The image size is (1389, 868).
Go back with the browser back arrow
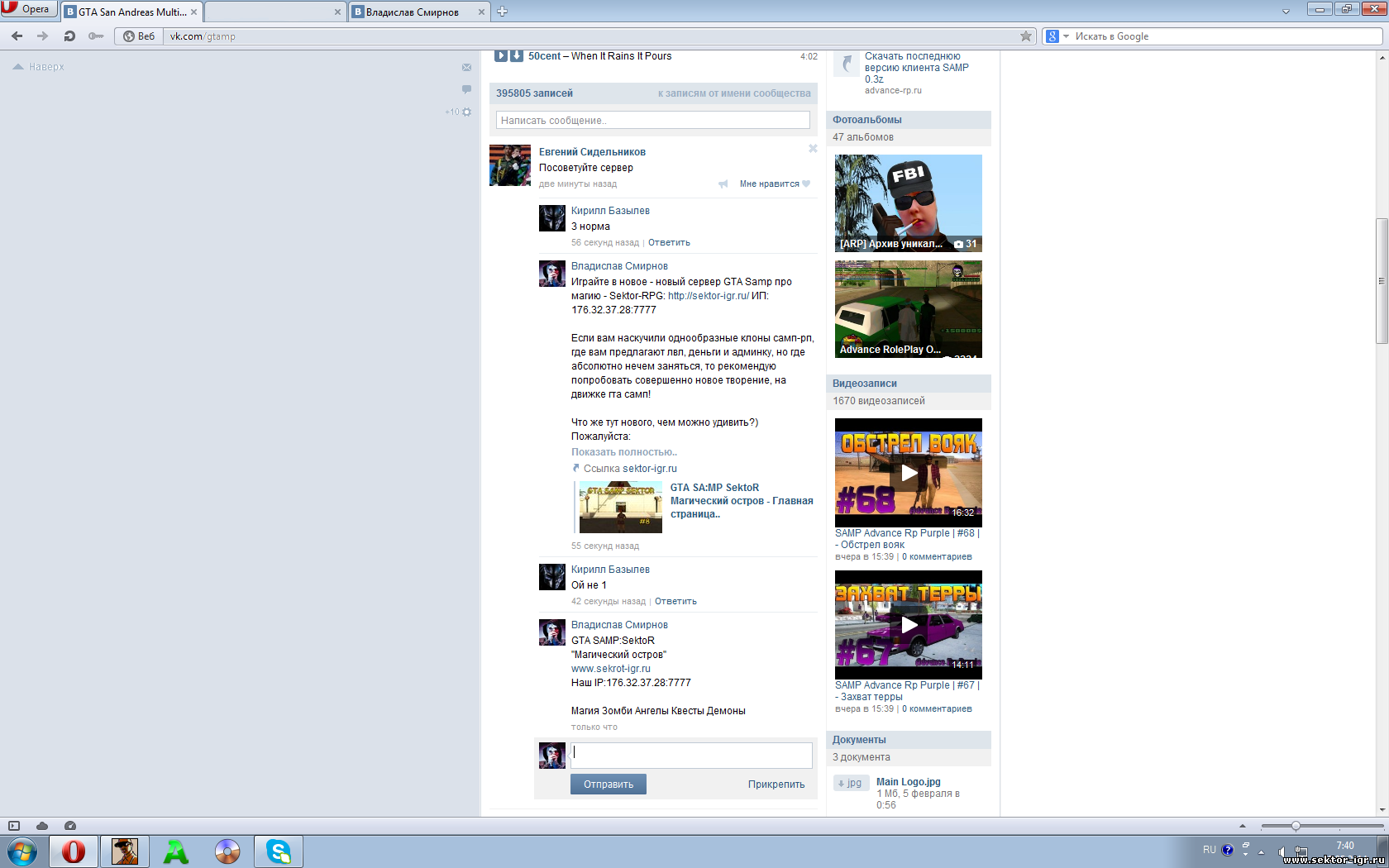point(17,36)
